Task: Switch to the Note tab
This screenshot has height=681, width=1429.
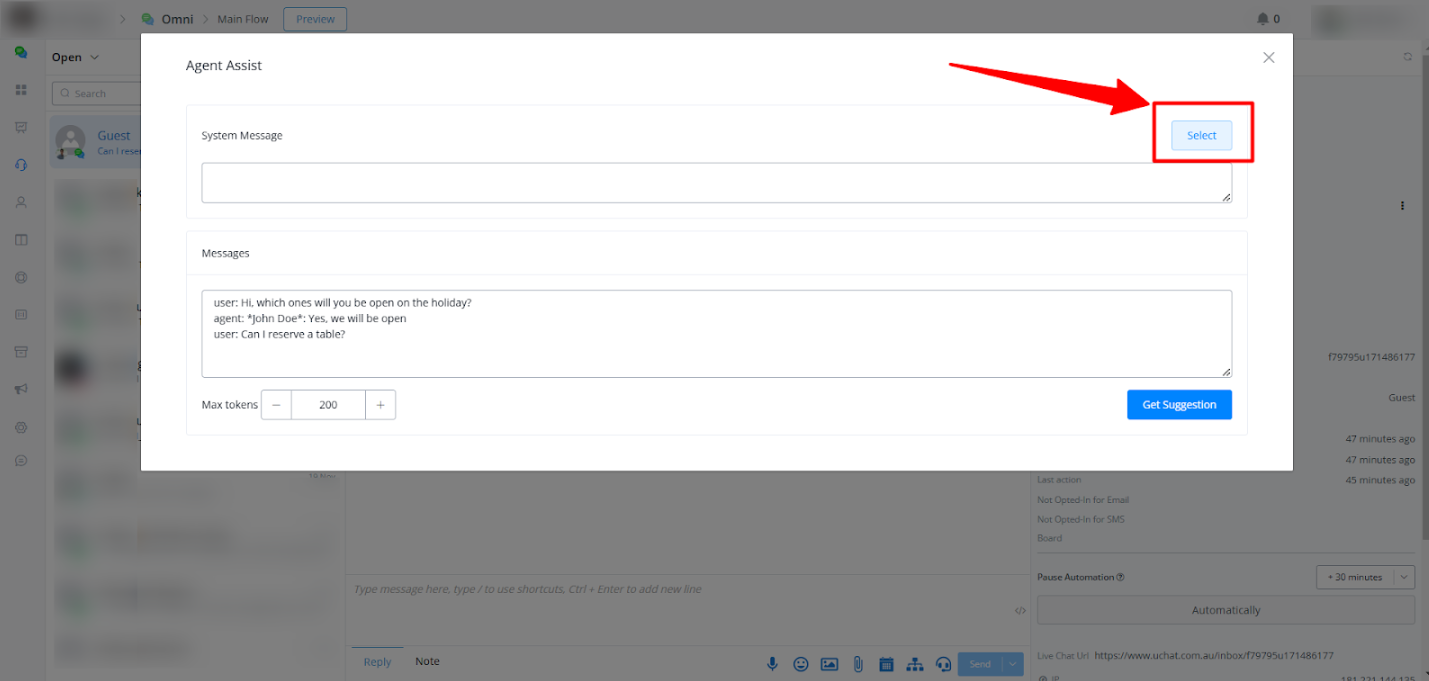Action: pyautogui.click(x=427, y=662)
